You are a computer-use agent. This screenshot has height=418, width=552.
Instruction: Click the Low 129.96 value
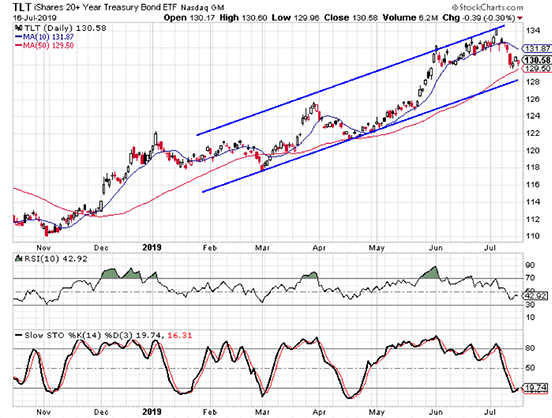(x=295, y=18)
